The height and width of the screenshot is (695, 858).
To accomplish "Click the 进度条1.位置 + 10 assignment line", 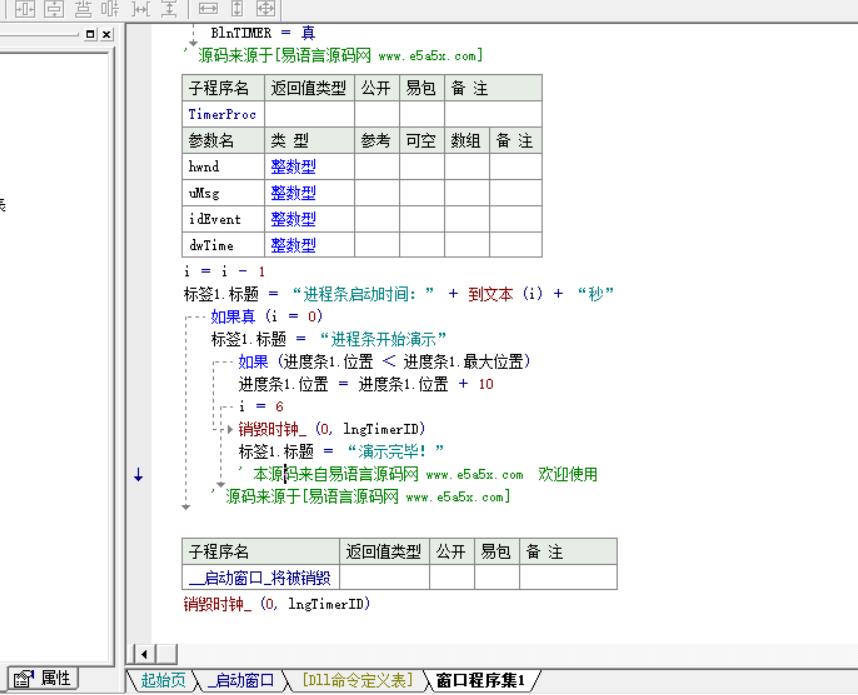I will tap(366, 384).
